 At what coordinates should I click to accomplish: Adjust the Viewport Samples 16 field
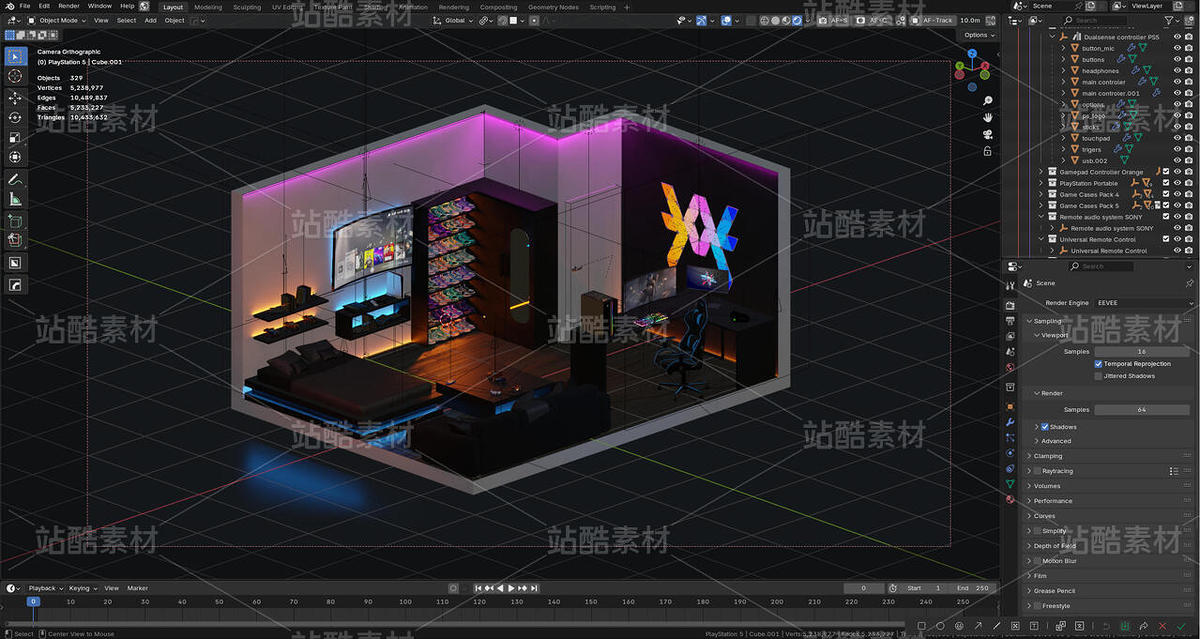point(1142,352)
